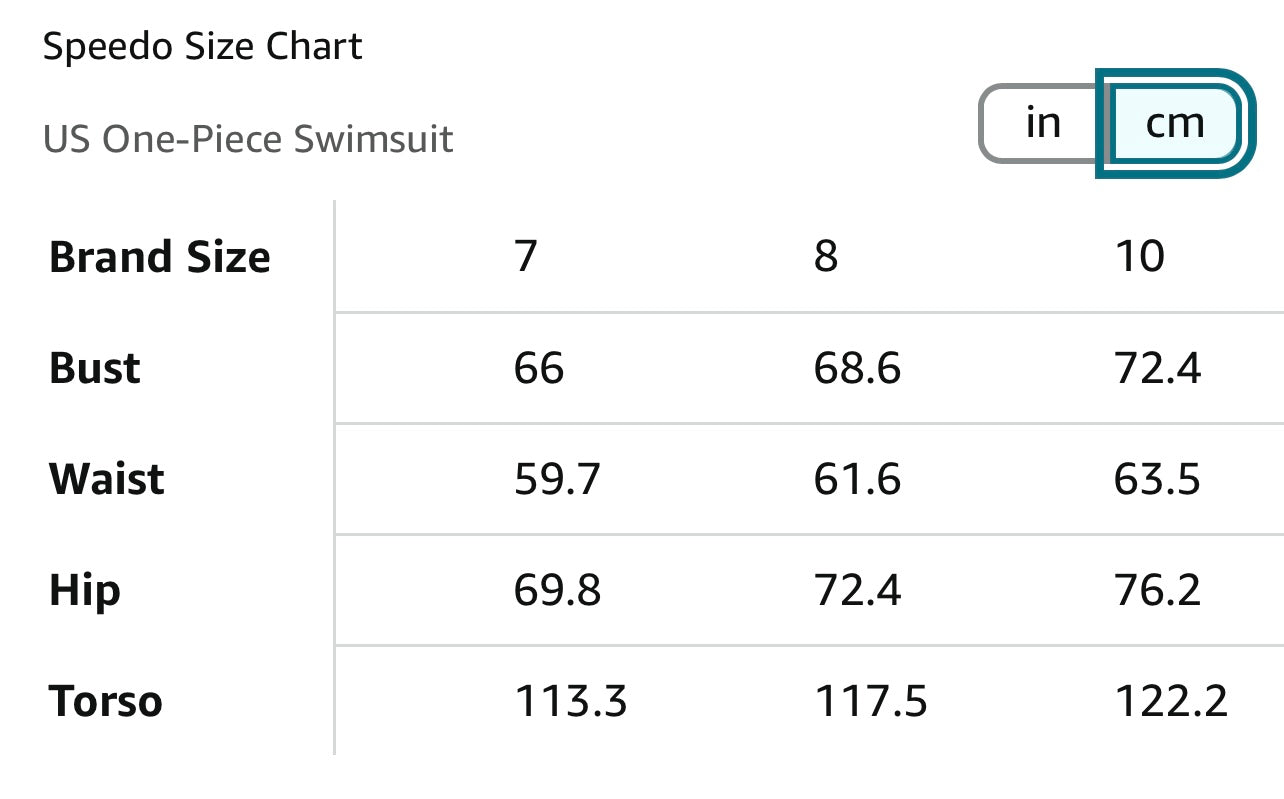Switch measurements to inches
This screenshot has height=799, width=1284.
1042,124
